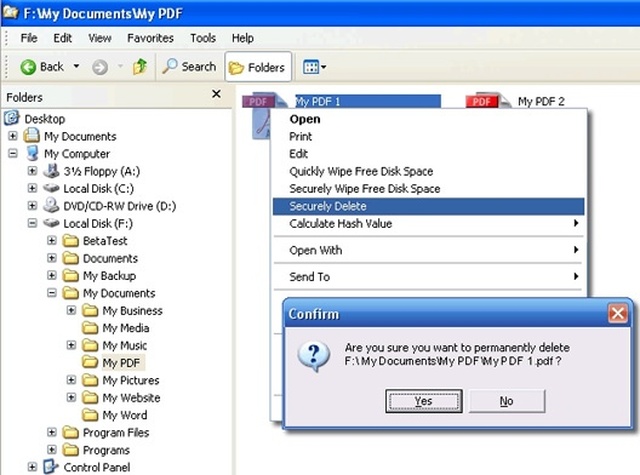This screenshot has width=640, height=475.
Task: Select the DVD/CD-RW Drive (D:) icon
Action: click(51, 205)
